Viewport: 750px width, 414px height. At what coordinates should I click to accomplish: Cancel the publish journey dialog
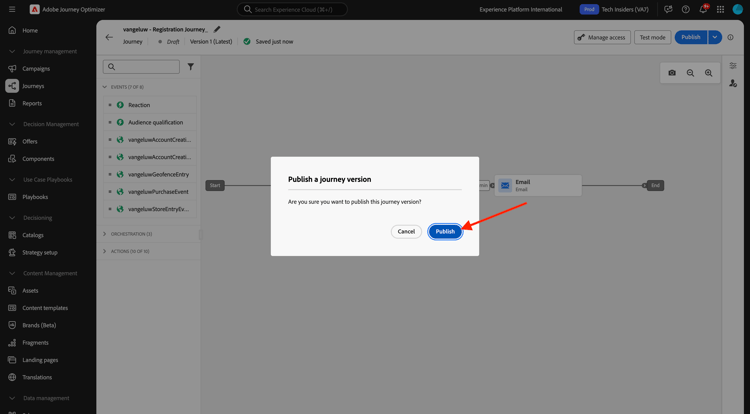(406, 231)
